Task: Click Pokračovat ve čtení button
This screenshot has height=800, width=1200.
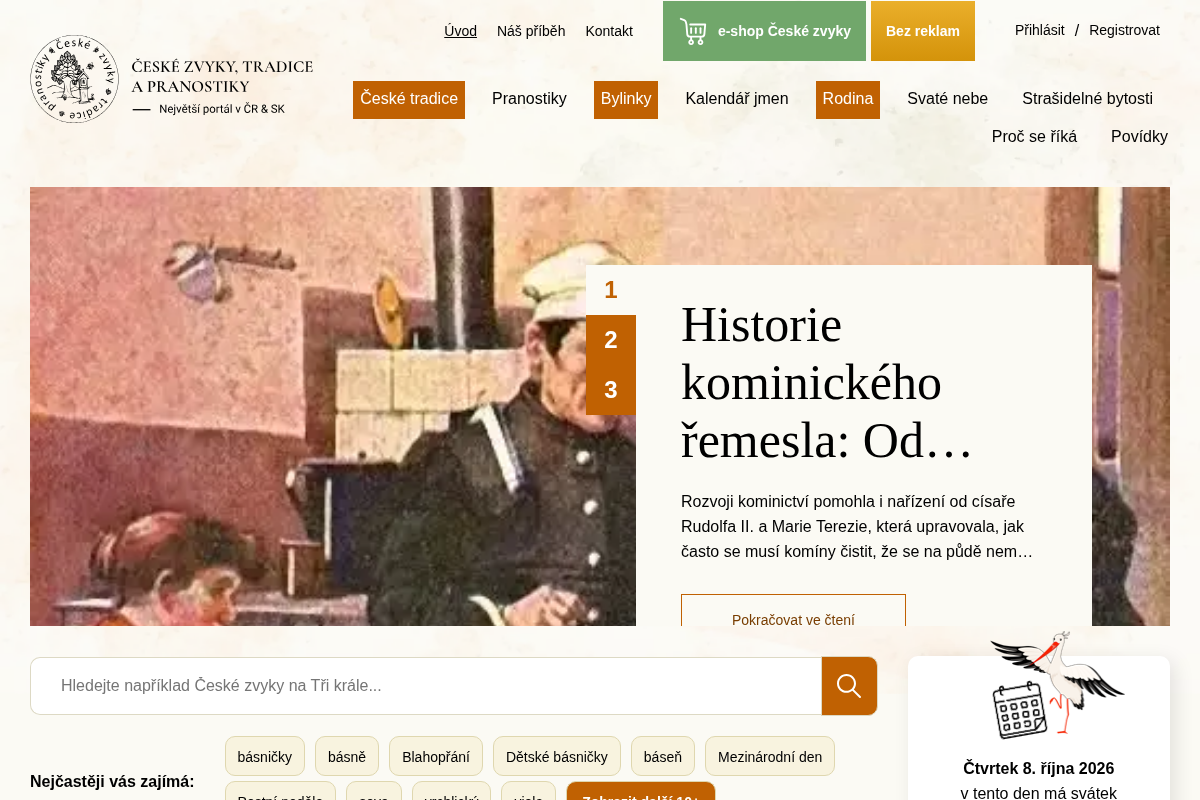Action: point(793,612)
